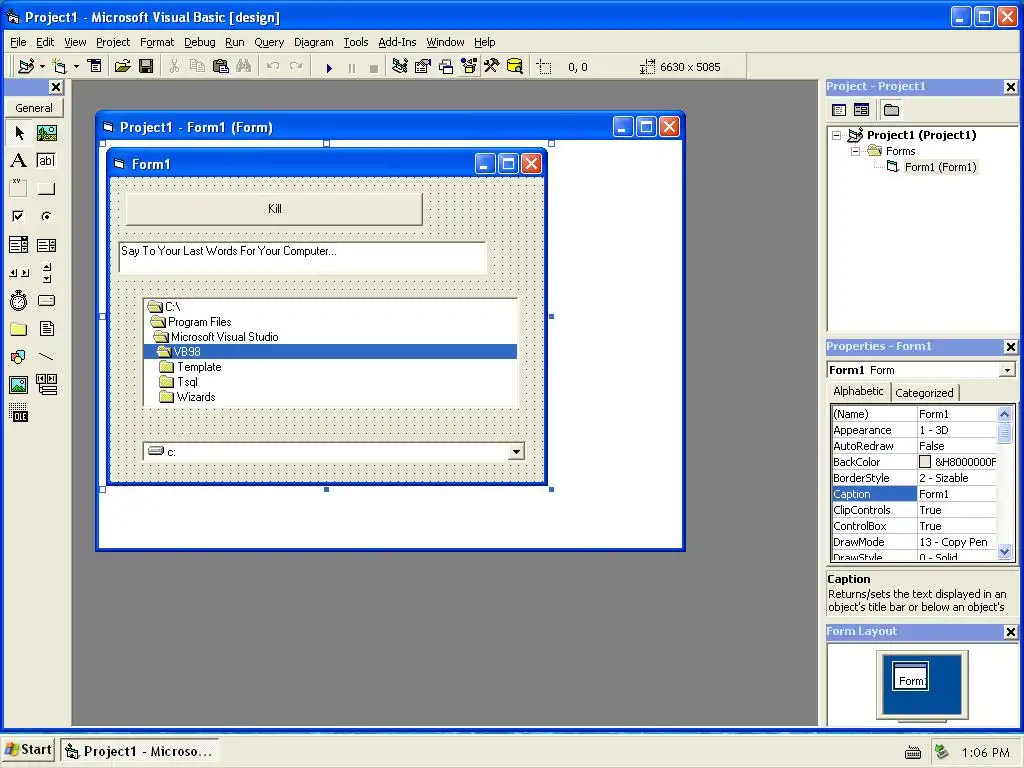Image resolution: width=1024 pixels, height=768 pixels.
Task: Click the BackColor color swatch
Action: pyautogui.click(x=925, y=462)
